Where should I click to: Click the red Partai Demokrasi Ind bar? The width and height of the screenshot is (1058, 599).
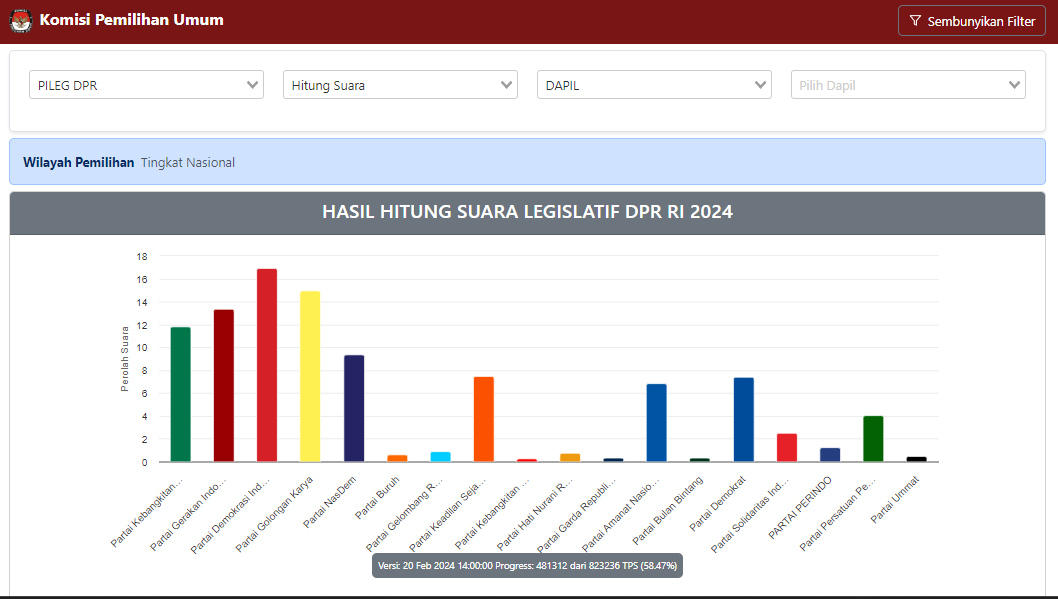[x=267, y=366]
